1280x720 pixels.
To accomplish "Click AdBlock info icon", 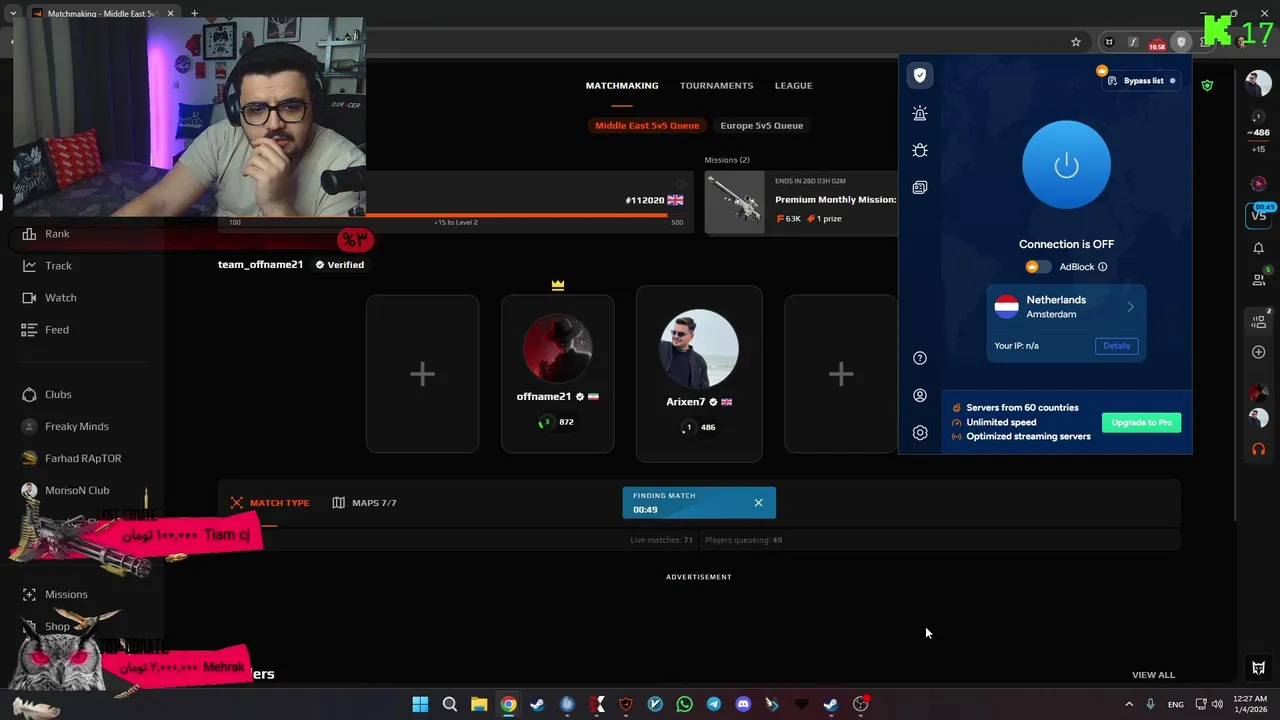I will point(1103,267).
